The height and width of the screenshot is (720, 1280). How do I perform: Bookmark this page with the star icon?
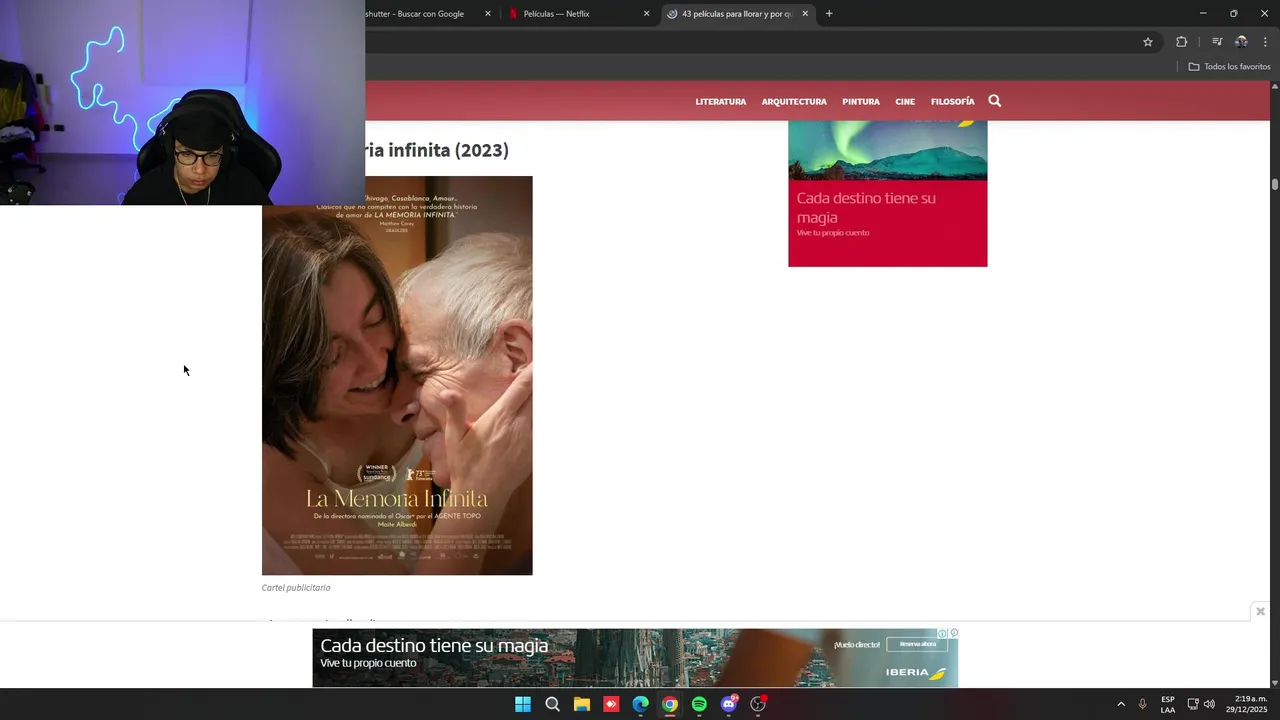coord(1148,42)
